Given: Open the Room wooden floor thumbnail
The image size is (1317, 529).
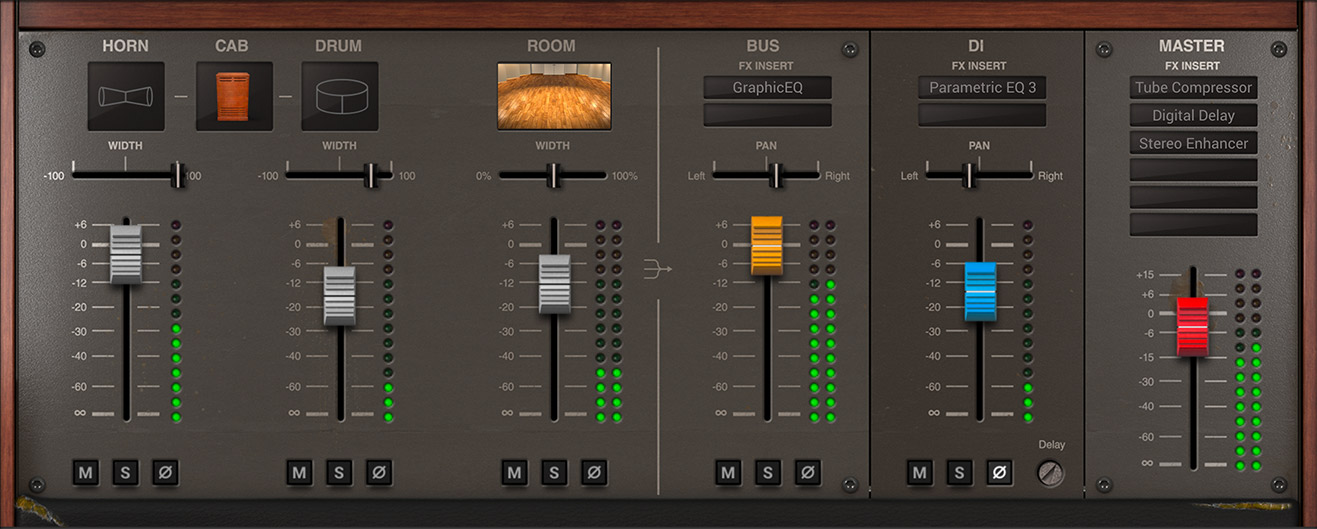Looking at the screenshot, I should click(x=553, y=97).
